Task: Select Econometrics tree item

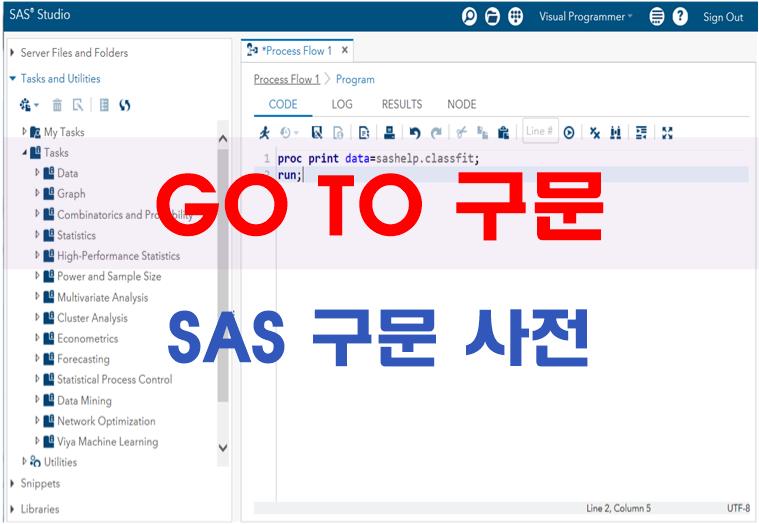Action: coord(87,338)
